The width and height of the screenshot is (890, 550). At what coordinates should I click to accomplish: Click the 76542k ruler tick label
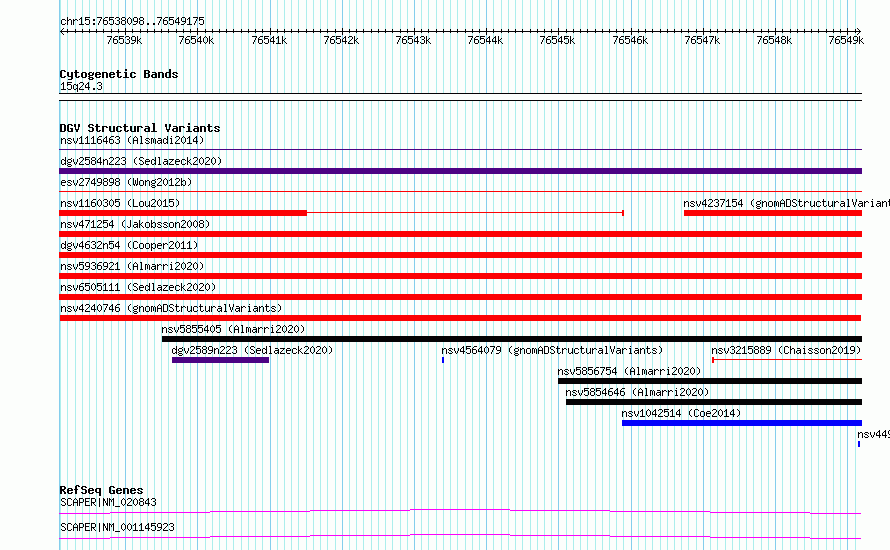(341, 40)
